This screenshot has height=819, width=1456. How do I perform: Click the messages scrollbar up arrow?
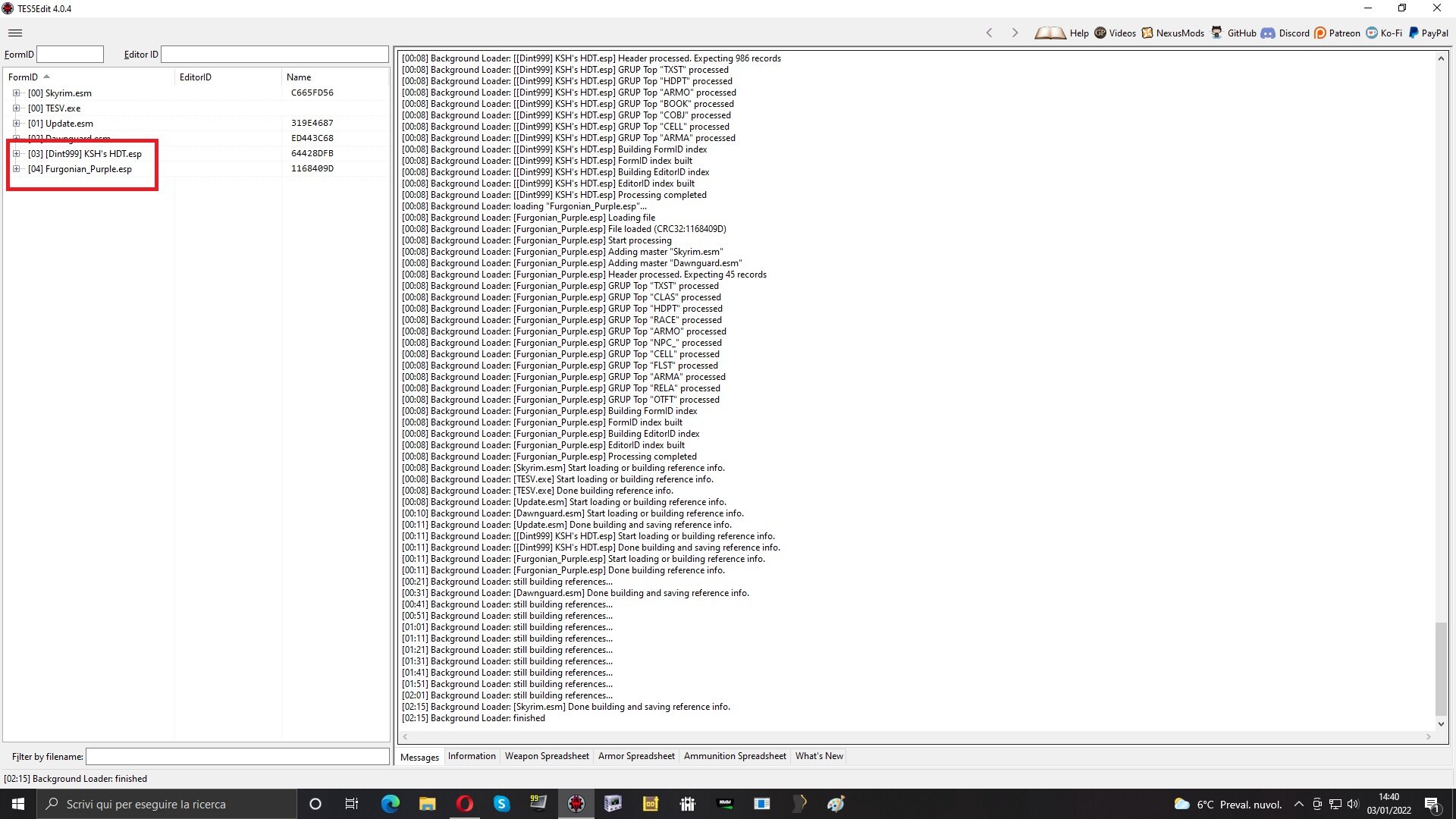coord(1441,58)
